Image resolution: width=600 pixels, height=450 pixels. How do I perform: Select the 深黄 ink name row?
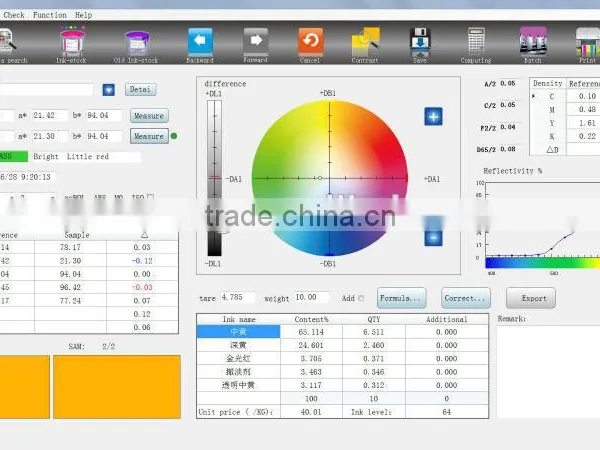[238, 345]
